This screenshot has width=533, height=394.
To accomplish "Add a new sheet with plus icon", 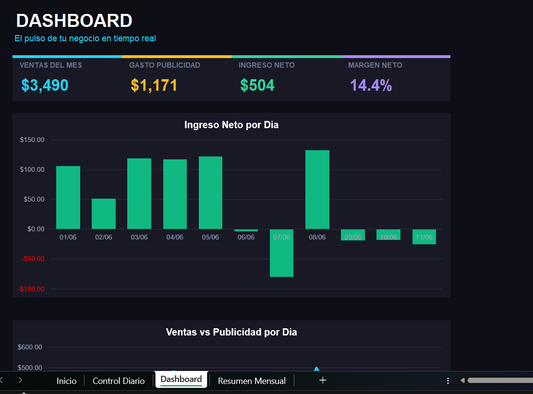I will coord(323,380).
